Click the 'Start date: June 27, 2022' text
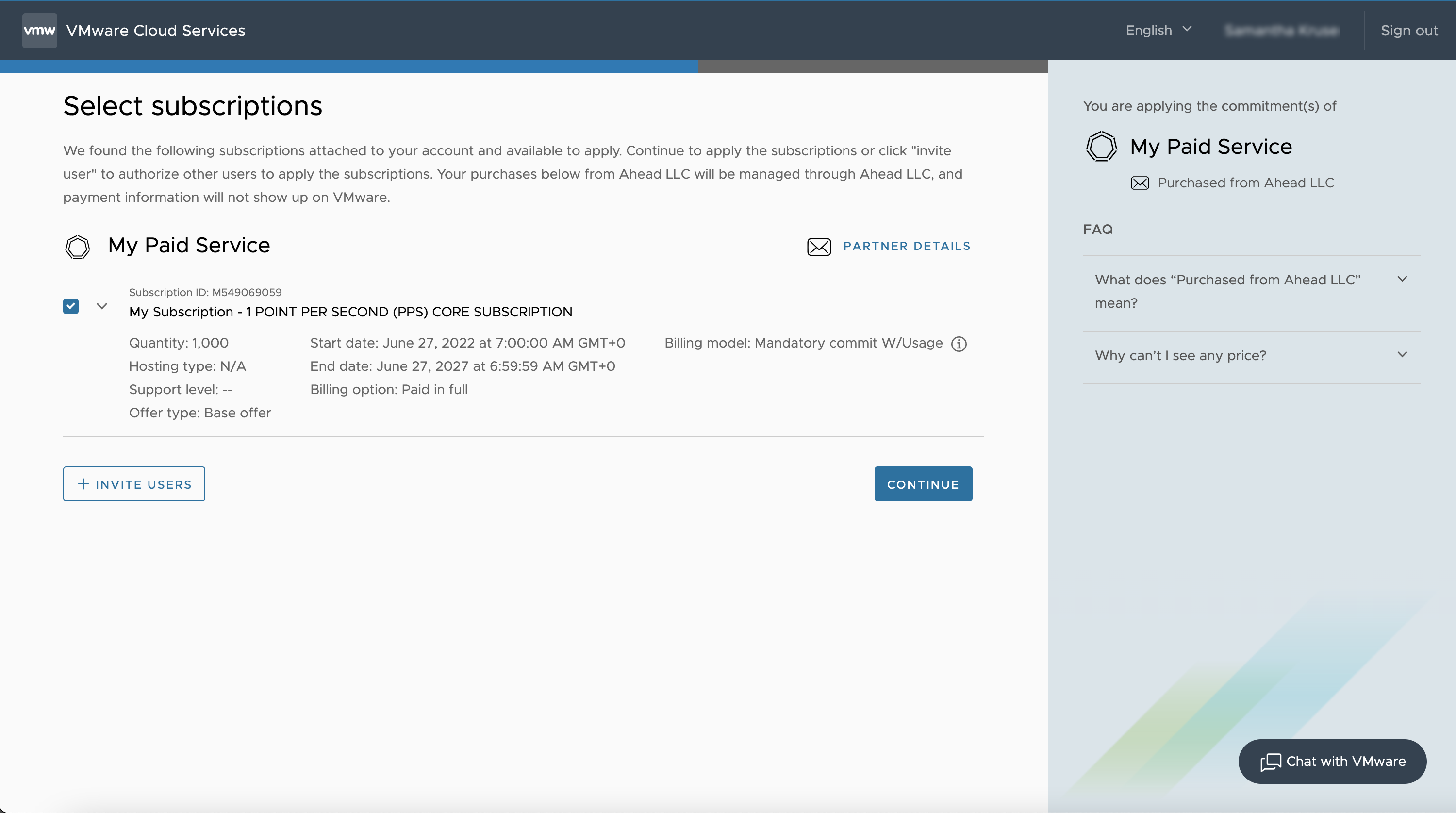The image size is (1456, 813). click(467, 343)
